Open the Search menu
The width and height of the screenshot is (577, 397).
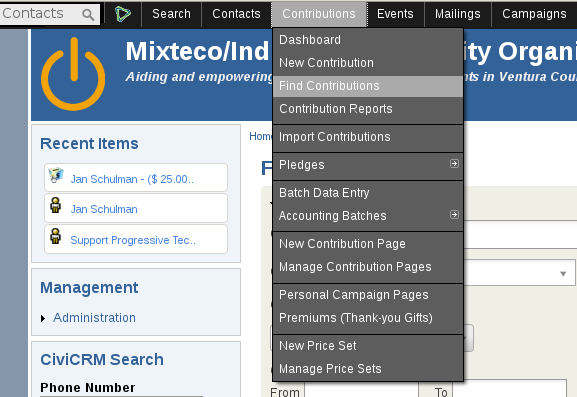[x=171, y=14]
